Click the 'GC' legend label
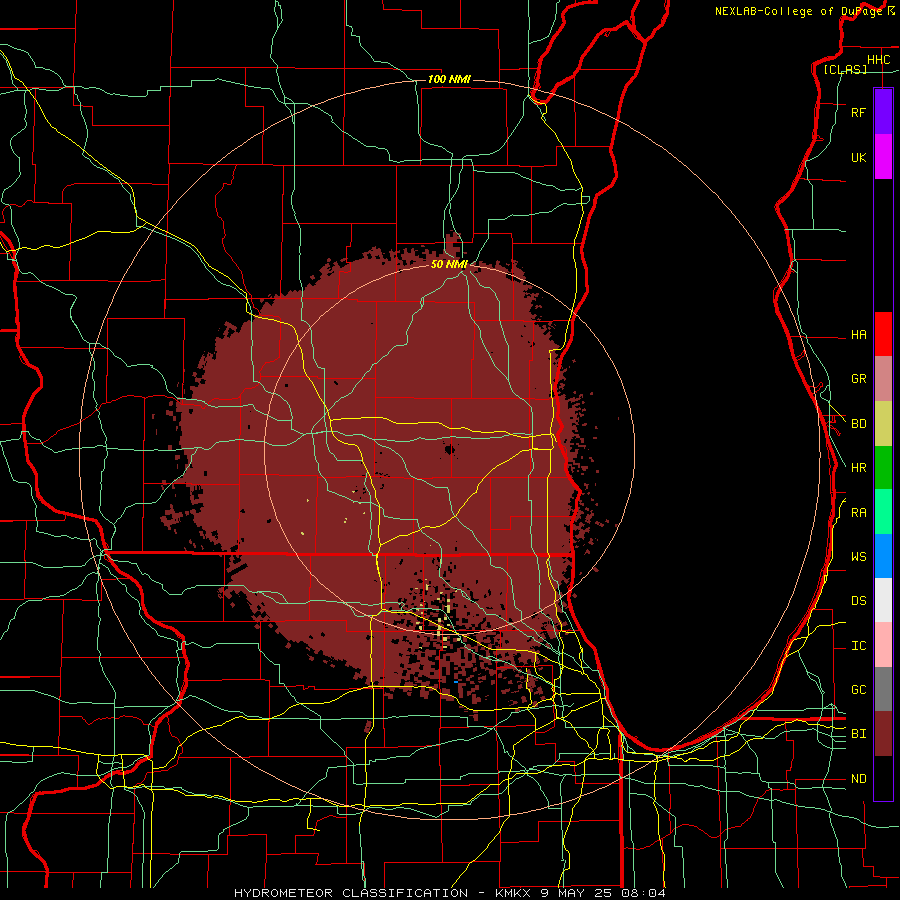This screenshot has height=900, width=900. pyautogui.click(x=858, y=690)
